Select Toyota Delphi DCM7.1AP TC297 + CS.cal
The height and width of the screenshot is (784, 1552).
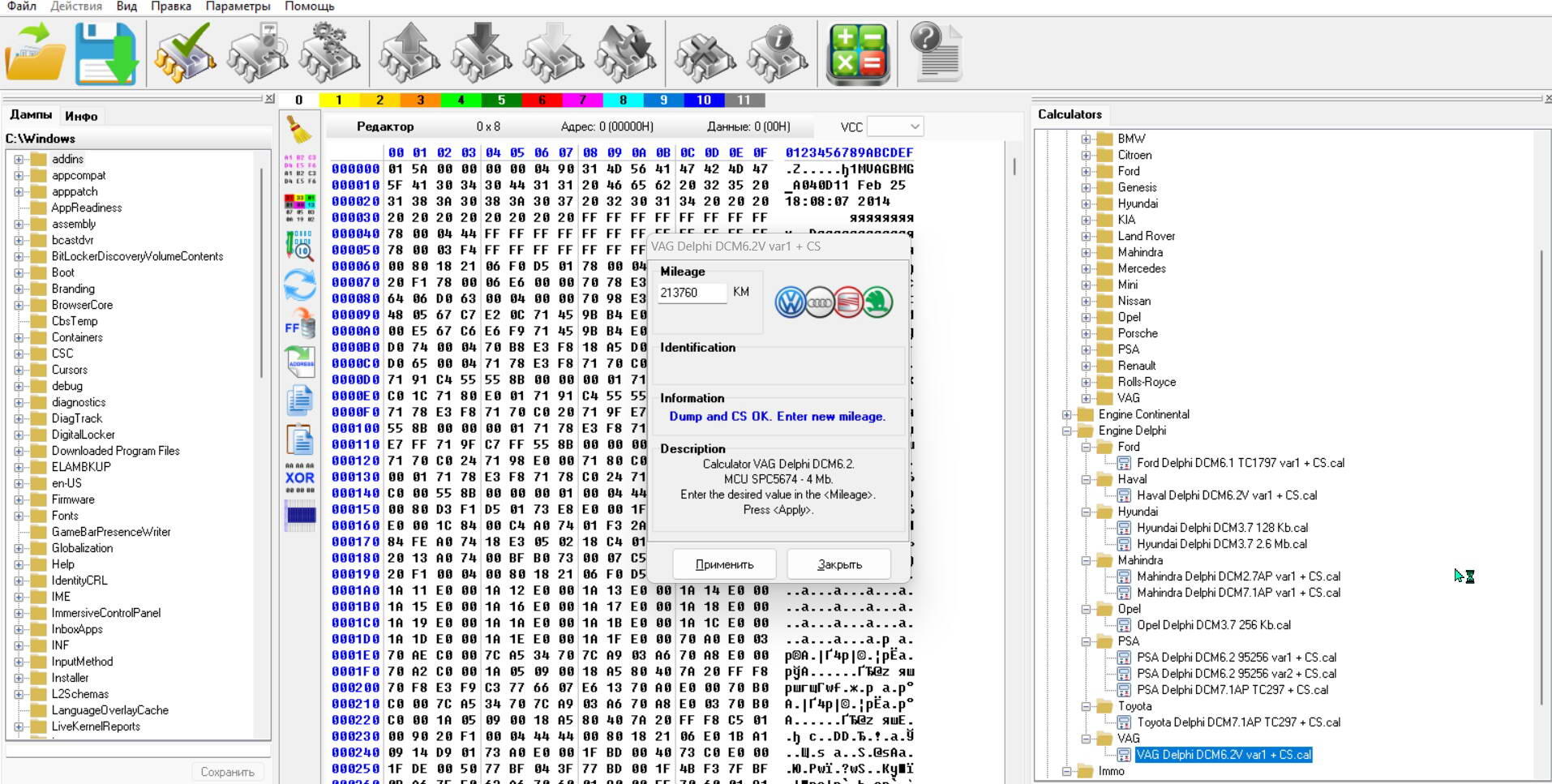pyautogui.click(x=1238, y=722)
